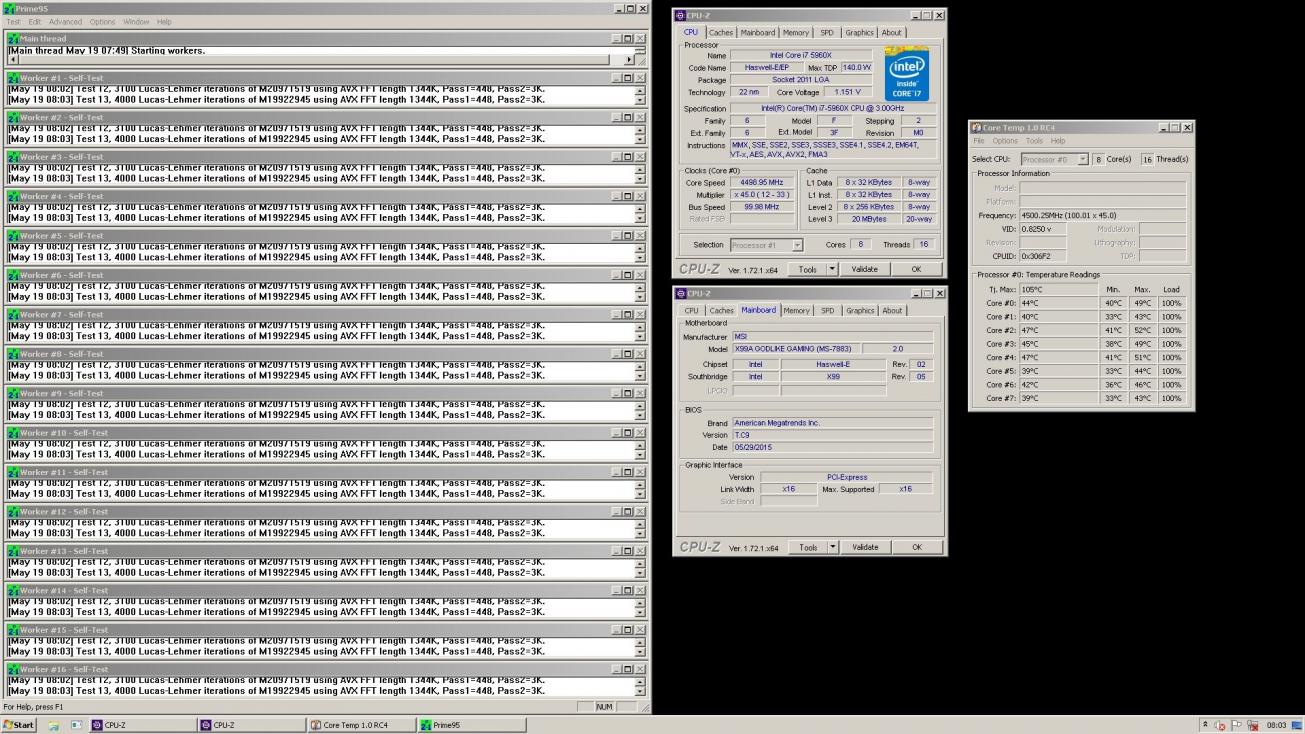Open Options menu in Core Temp
The image size is (1305, 734).
[1005, 141]
